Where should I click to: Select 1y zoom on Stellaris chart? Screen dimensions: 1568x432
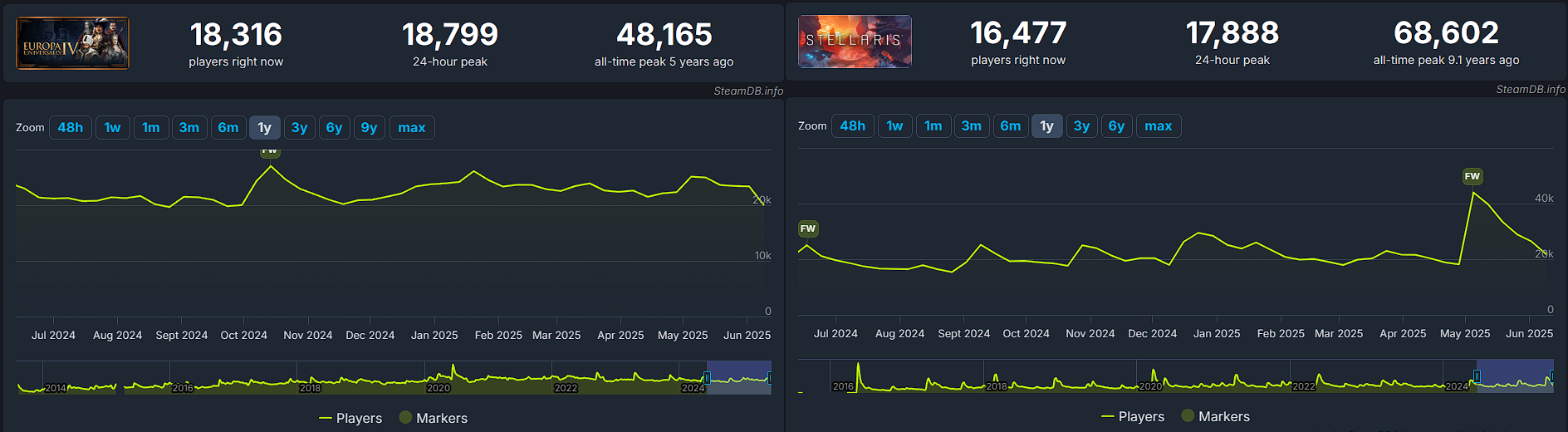(x=1047, y=125)
